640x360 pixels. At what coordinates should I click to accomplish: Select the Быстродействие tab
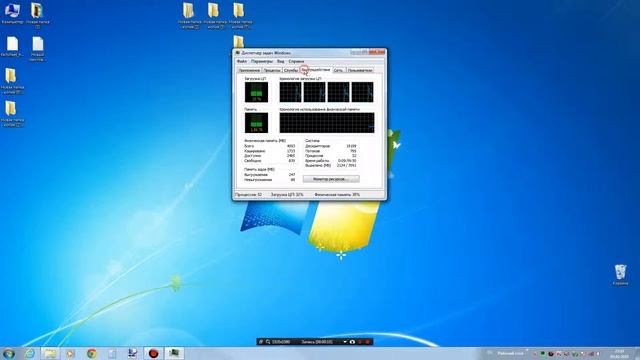click(316, 70)
